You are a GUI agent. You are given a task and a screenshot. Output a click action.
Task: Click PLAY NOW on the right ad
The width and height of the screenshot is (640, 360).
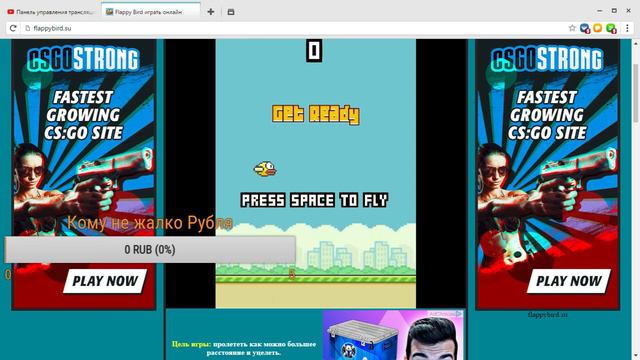(569, 281)
